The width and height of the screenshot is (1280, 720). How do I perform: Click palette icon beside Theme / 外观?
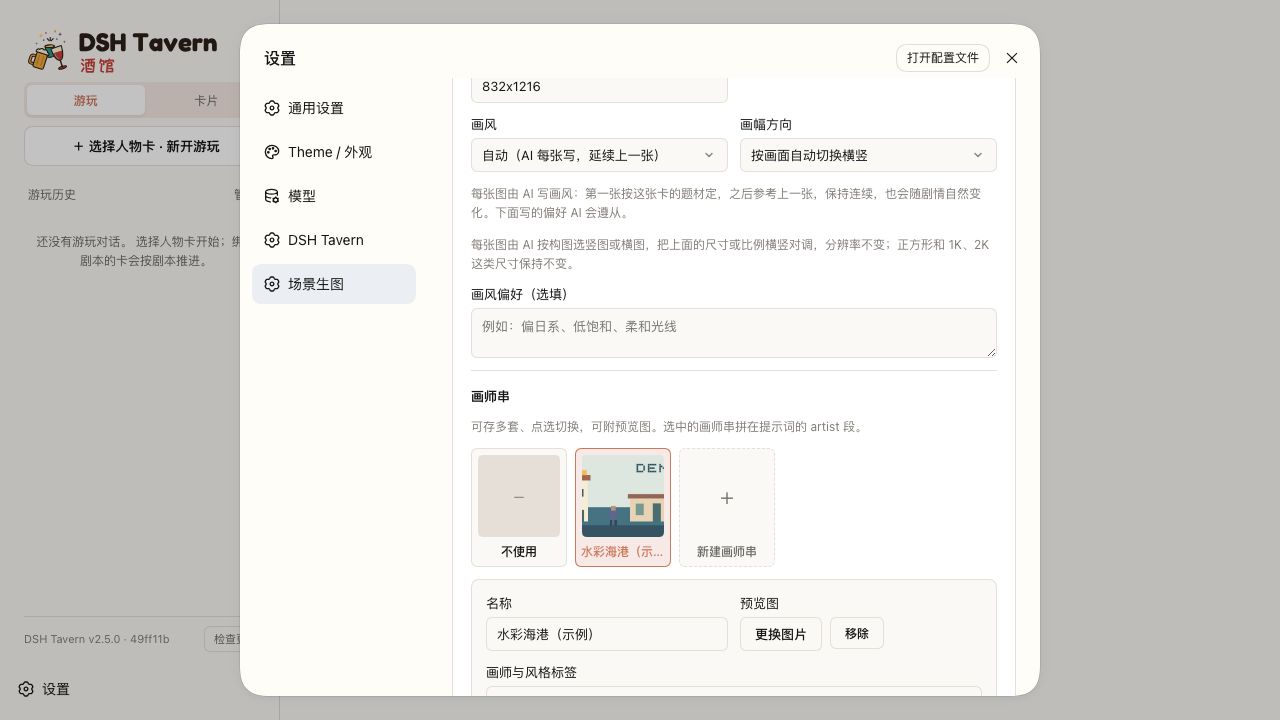272,152
